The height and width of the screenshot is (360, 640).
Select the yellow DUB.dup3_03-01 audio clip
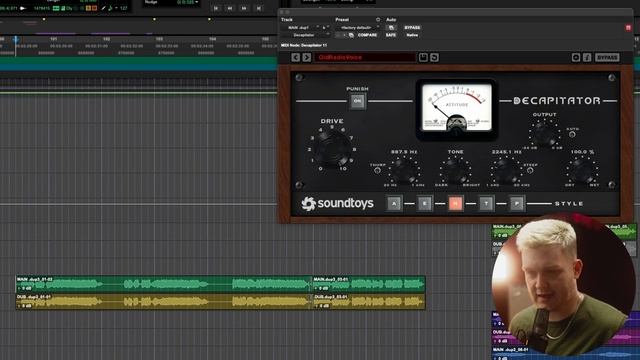pos(369,302)
